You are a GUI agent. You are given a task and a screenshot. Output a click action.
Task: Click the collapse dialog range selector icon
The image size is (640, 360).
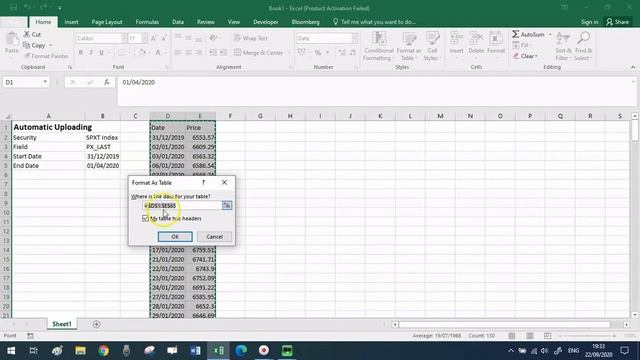[x=227, y=205]
